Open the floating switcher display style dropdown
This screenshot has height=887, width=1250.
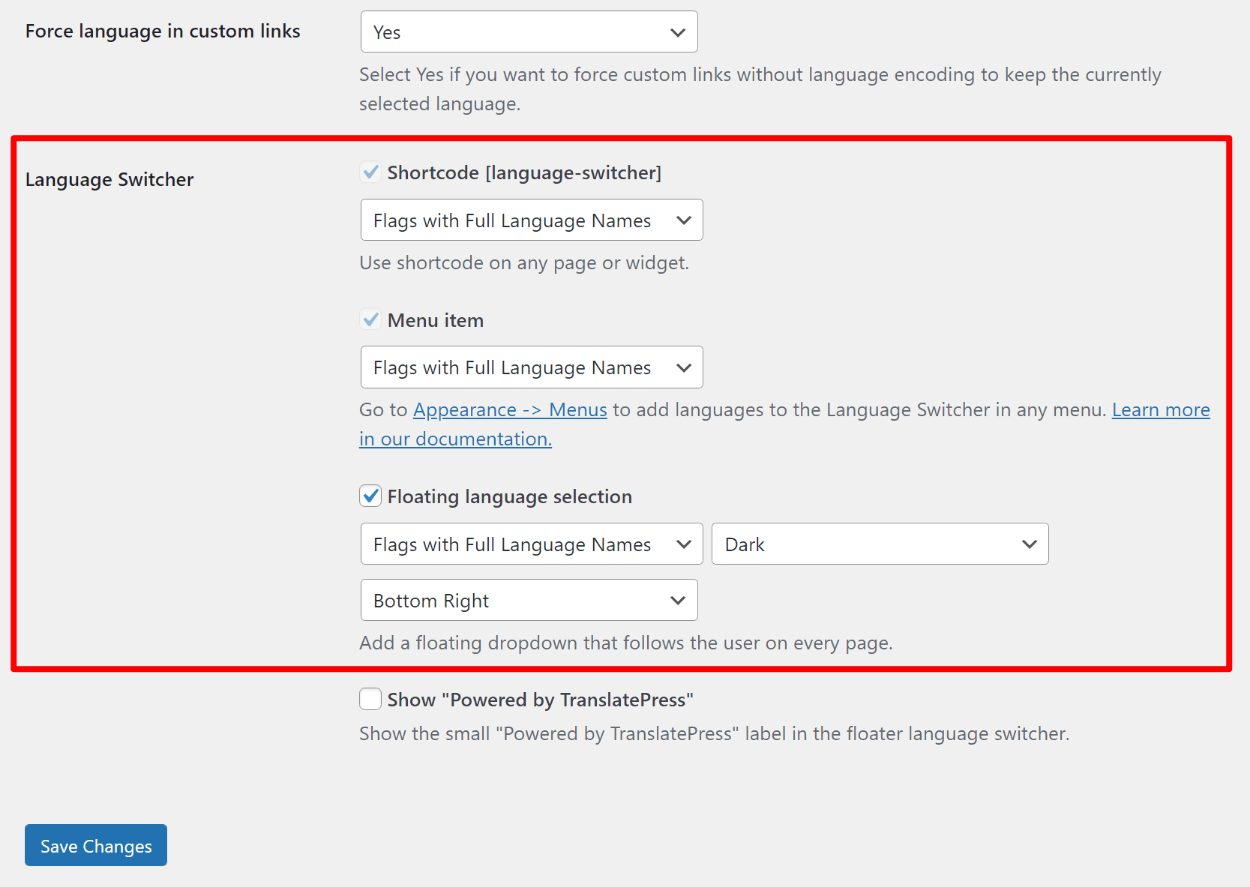coord(532,544)
